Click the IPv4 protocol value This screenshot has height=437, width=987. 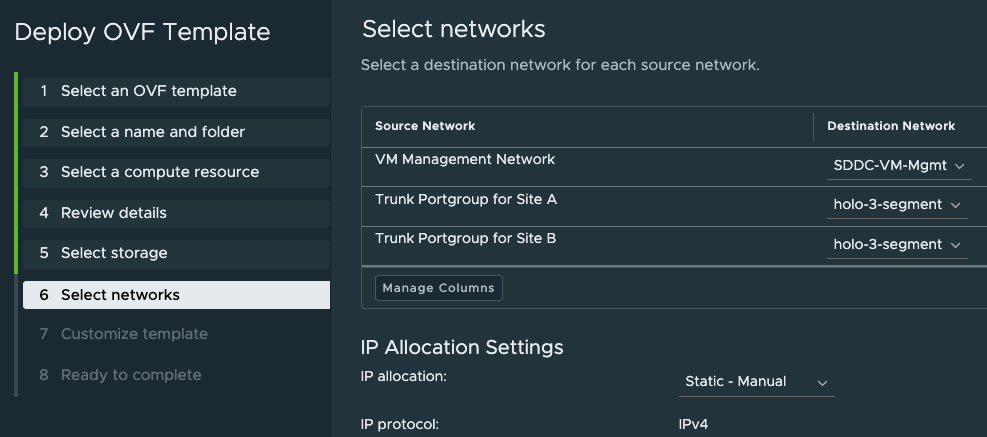click(693, 424)
